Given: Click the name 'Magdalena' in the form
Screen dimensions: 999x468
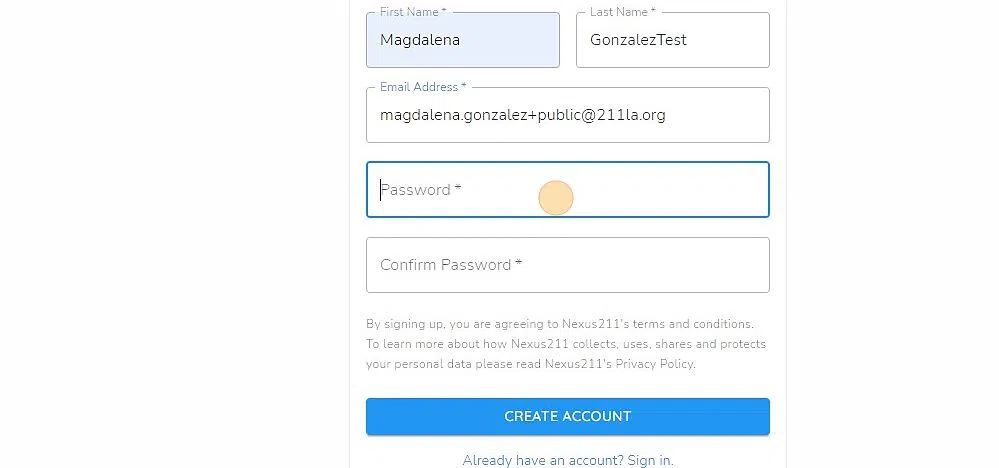Looking at the screenshot, I should [x=420, y=41].
